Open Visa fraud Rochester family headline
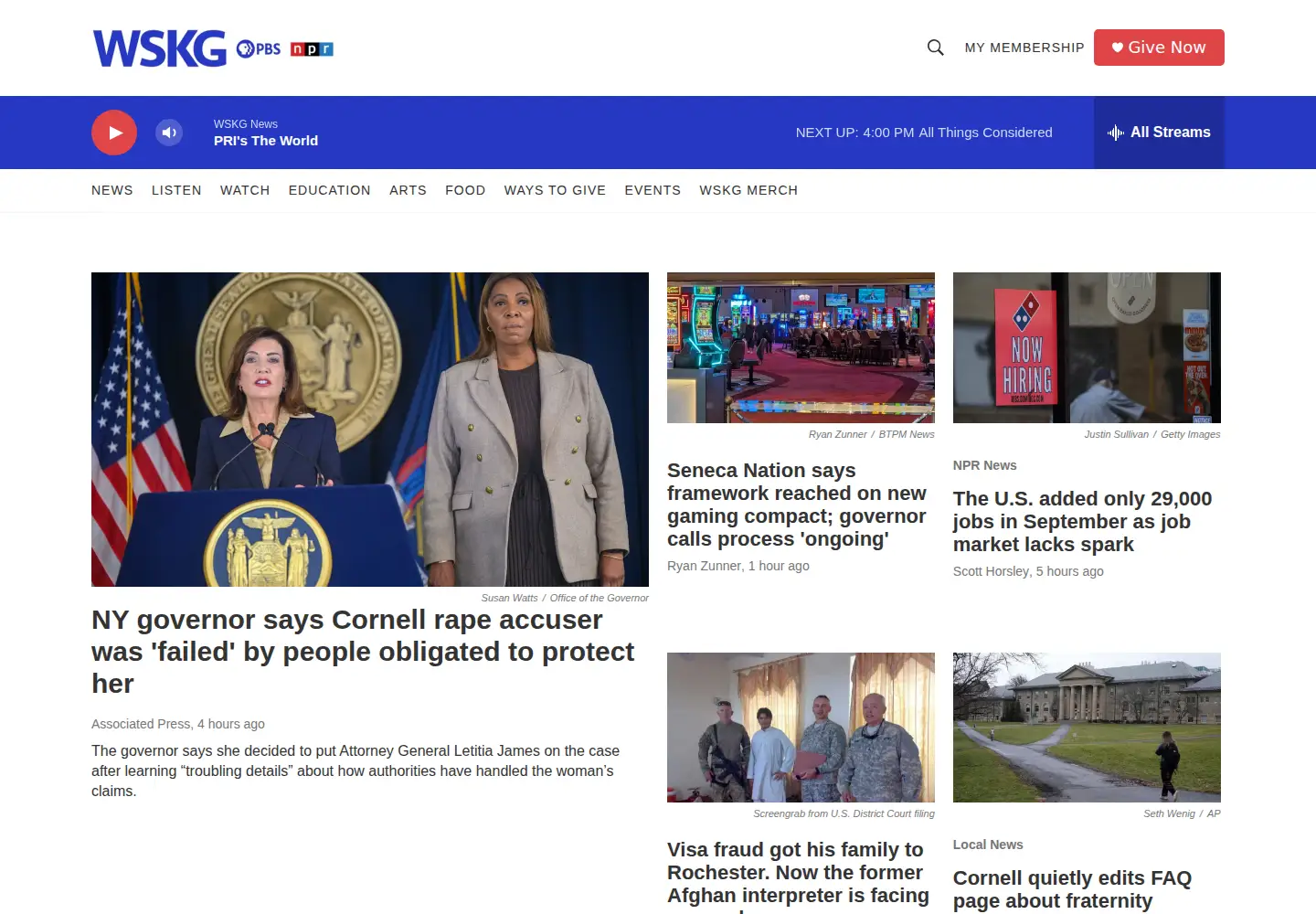 (798, 876)
